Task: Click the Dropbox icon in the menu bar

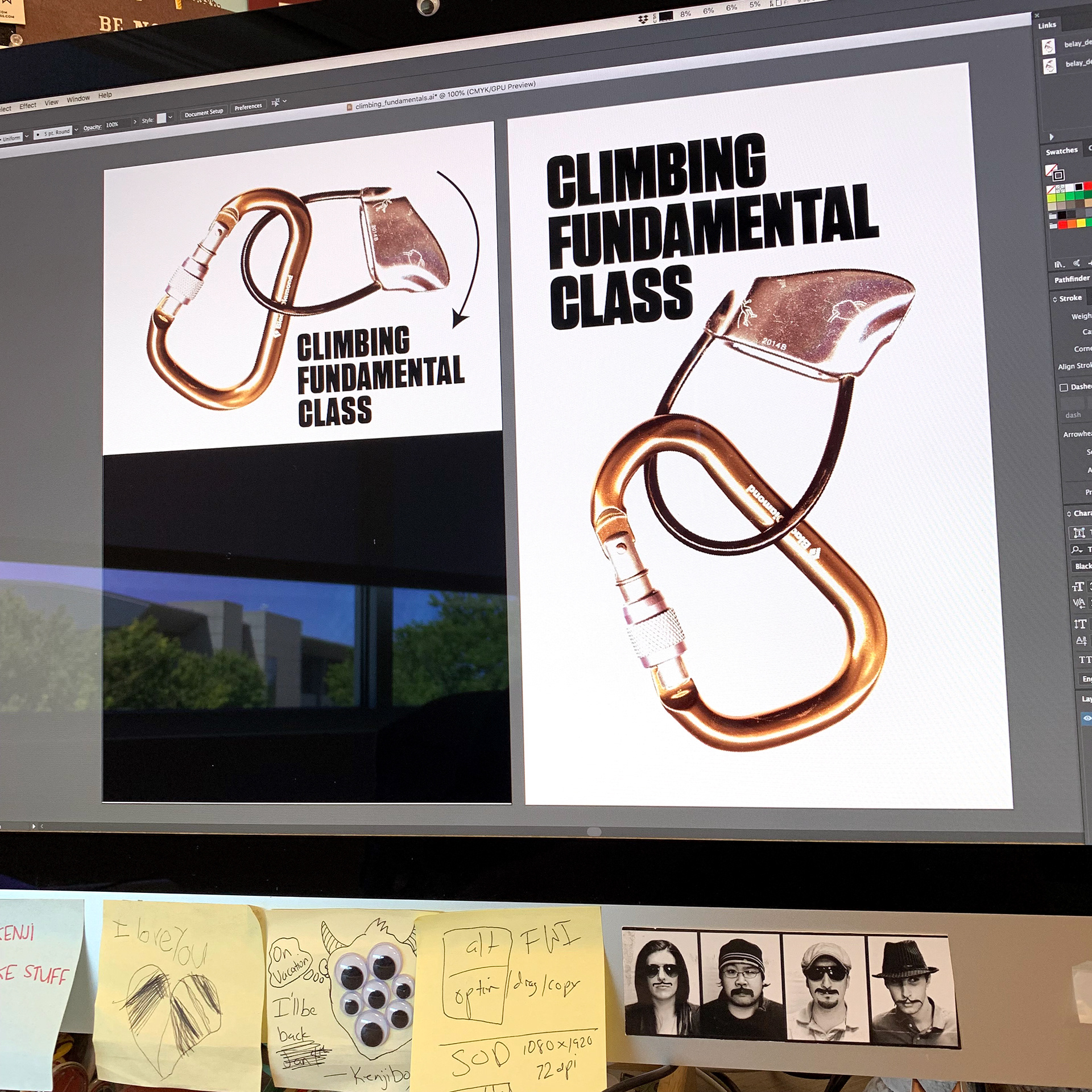Action: click(643, 20)
